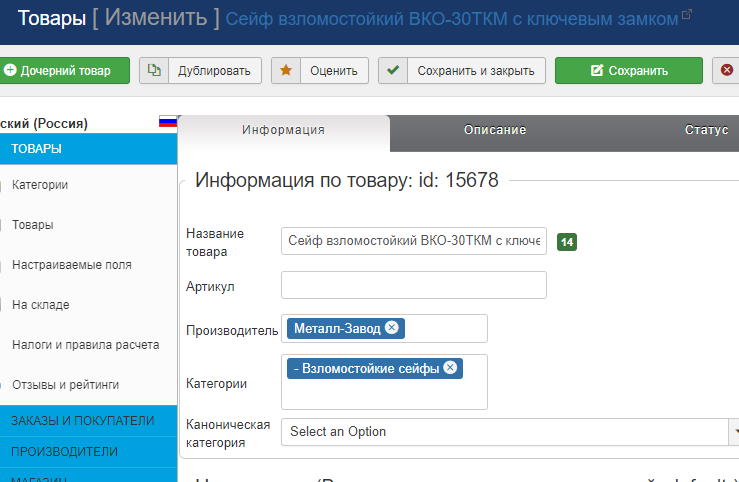This screenshot has height=482, width=739.
Task: Click the Russian flag icon
Action: click(167, 122)
